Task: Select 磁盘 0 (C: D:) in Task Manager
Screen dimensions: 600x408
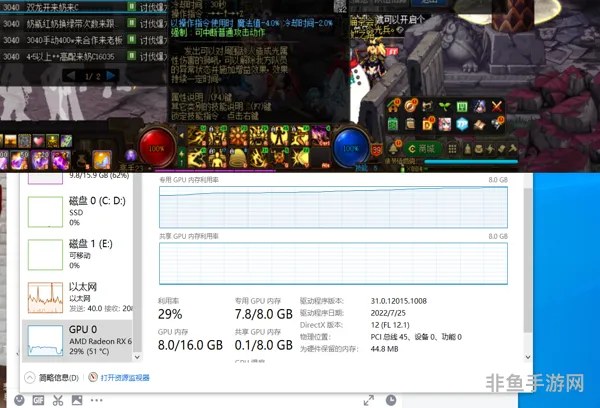Action: [x=77, y=211]
